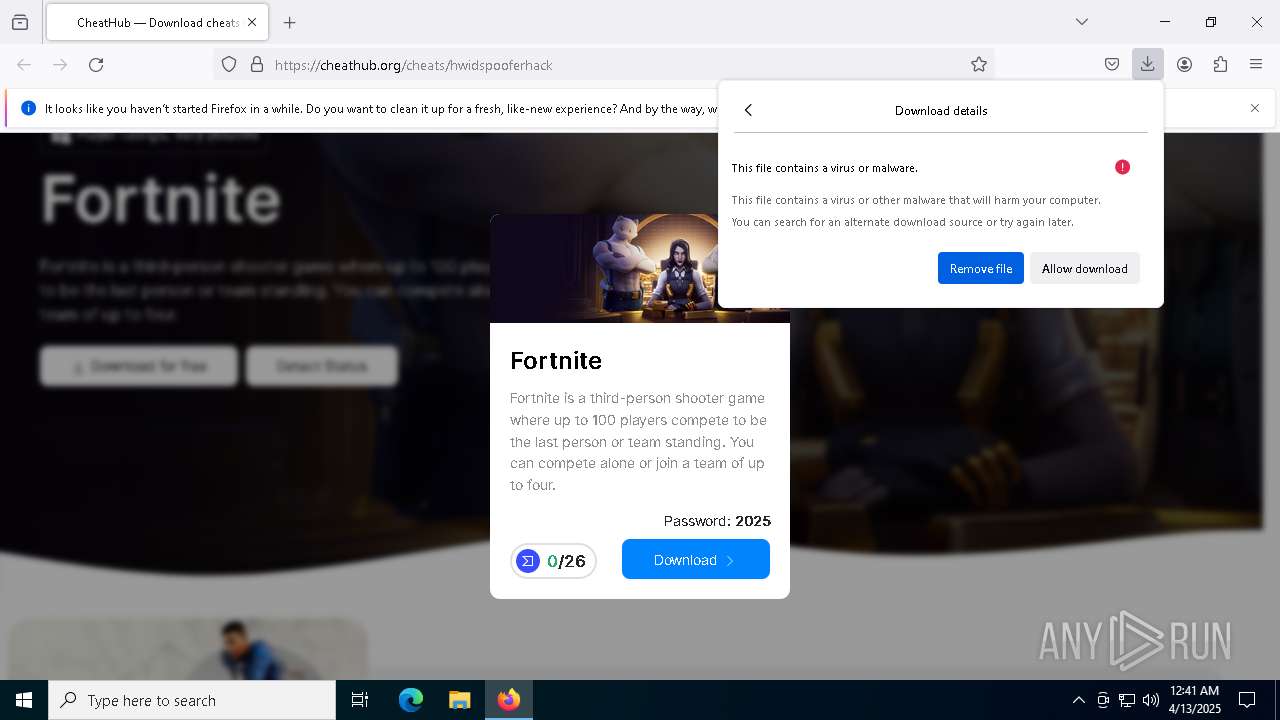1280x720 pixels.
Task: Open File Explorer from the taskbar
Action: pos(459,700)
